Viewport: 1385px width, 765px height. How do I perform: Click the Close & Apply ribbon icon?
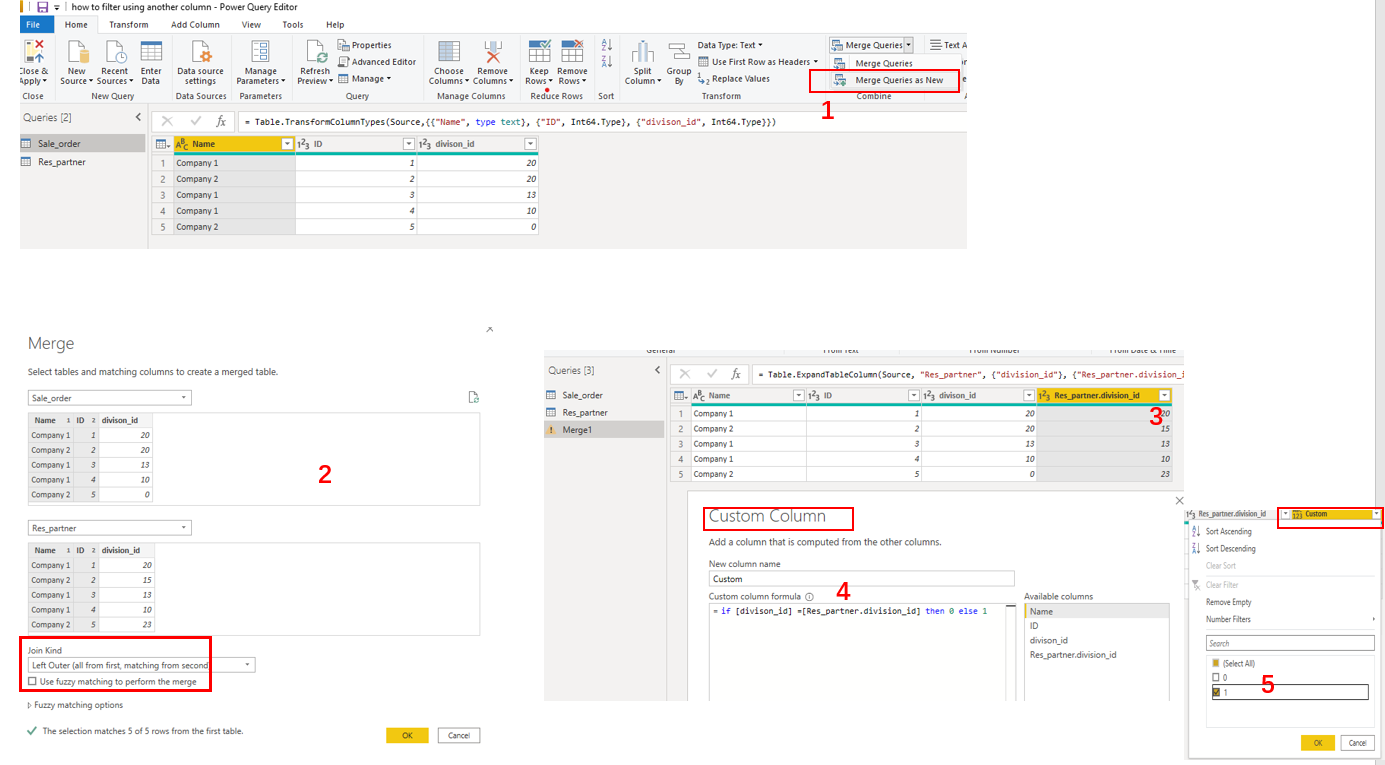coord(34,53)
